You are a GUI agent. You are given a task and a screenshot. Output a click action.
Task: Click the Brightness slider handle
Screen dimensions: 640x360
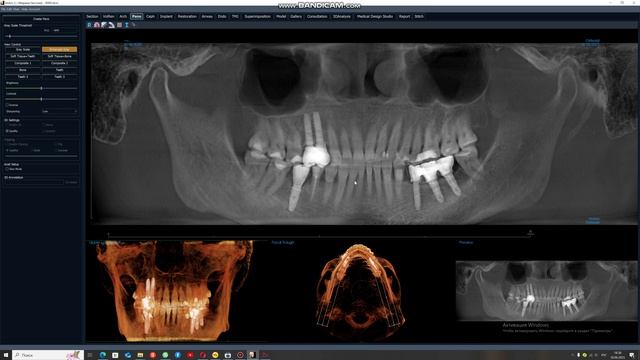[42, 88]
